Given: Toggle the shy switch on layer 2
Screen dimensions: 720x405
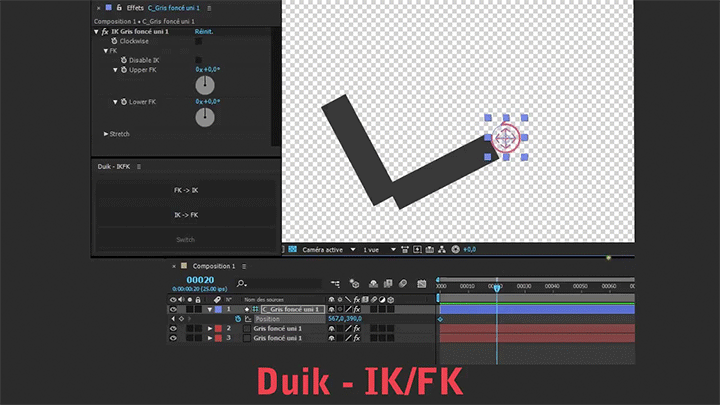Looking at the screenshot, I should click(x=332, y=328).
